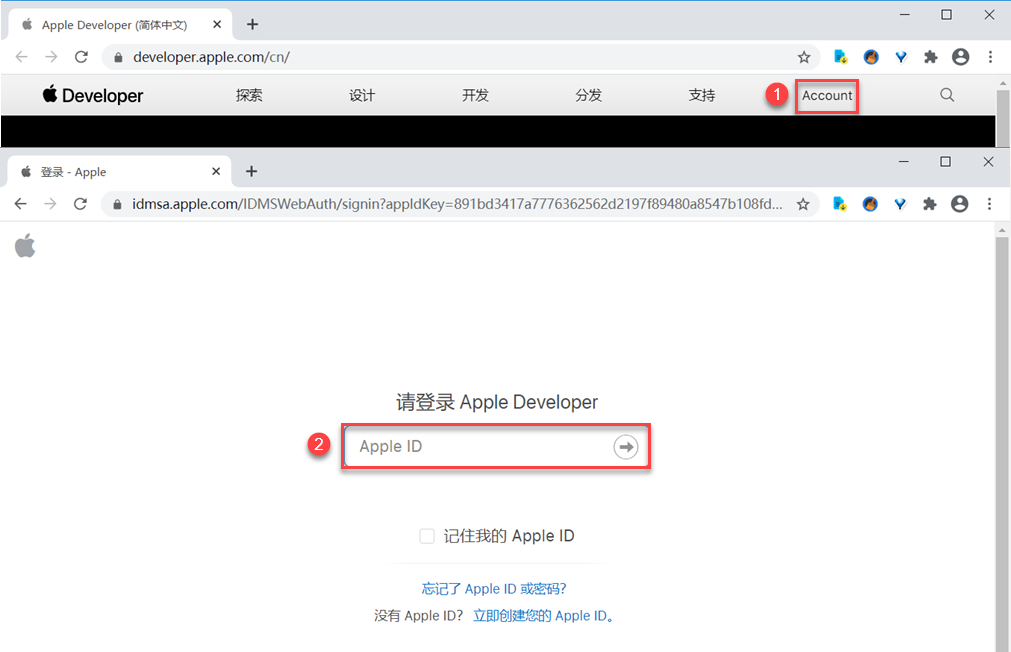Bookmark the sign-in page with the star icon

803,204
